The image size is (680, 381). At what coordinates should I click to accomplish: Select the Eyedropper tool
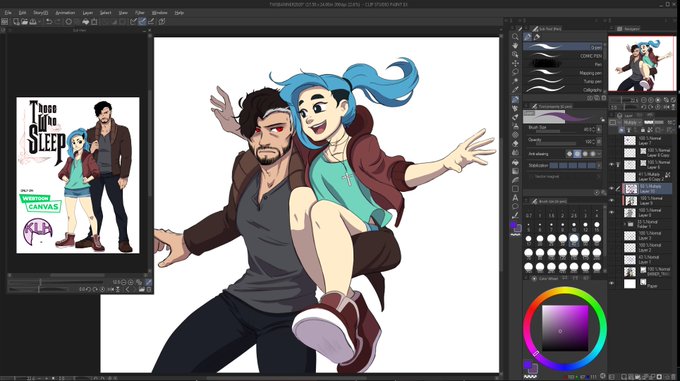pos(515,90)
